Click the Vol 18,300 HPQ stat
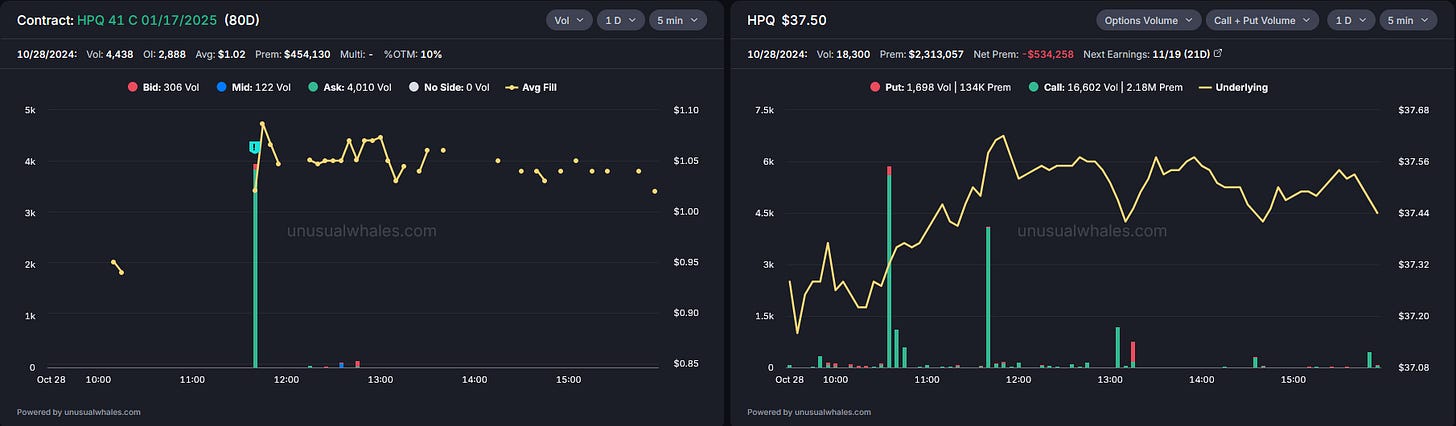Viewport: 1456px width, 426px height. point(845,53)
